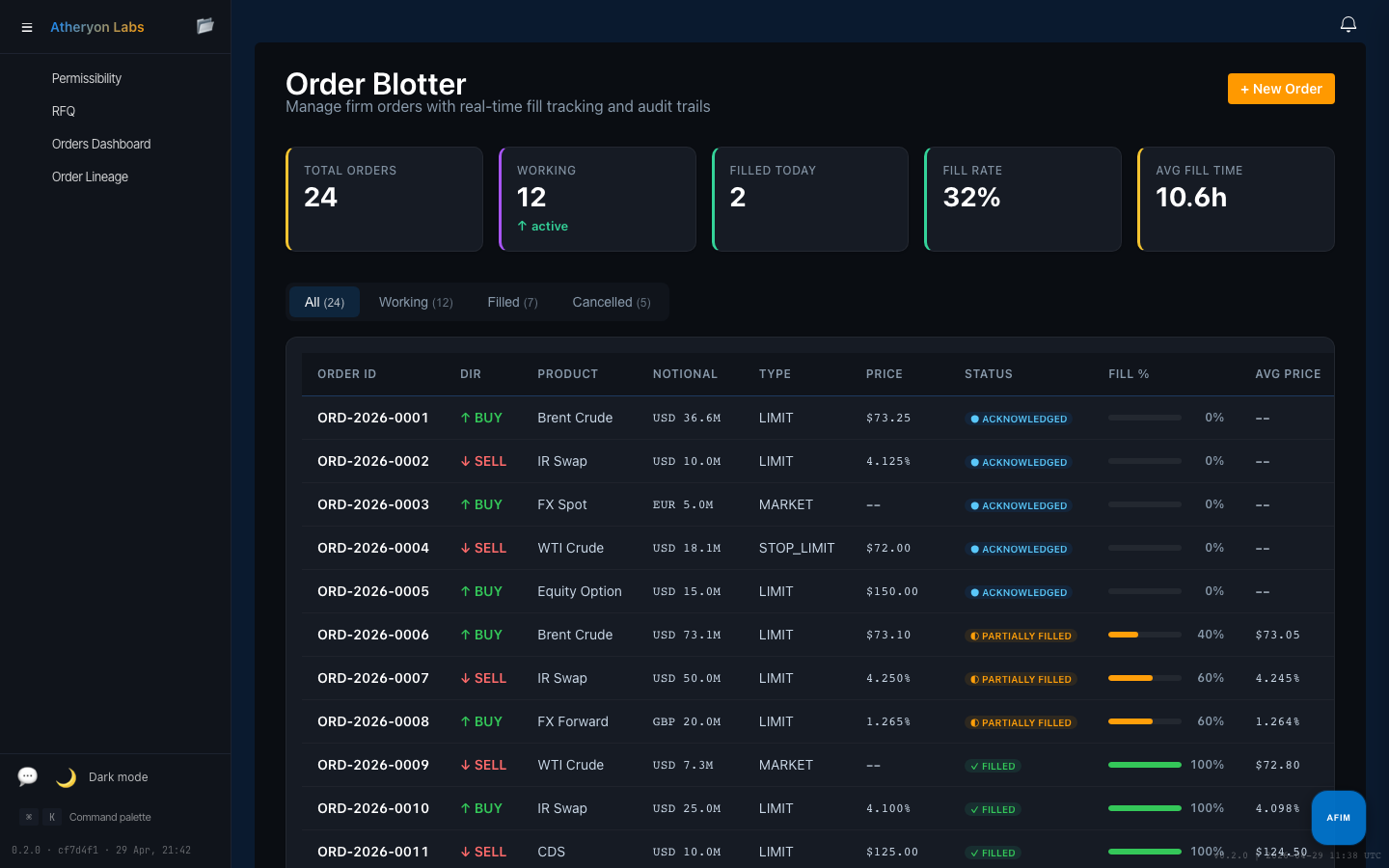This screenshot has height=868, width=1389.
Task: Click SELL direction for ORD-2026-0002
Action: tap(483, 461)
